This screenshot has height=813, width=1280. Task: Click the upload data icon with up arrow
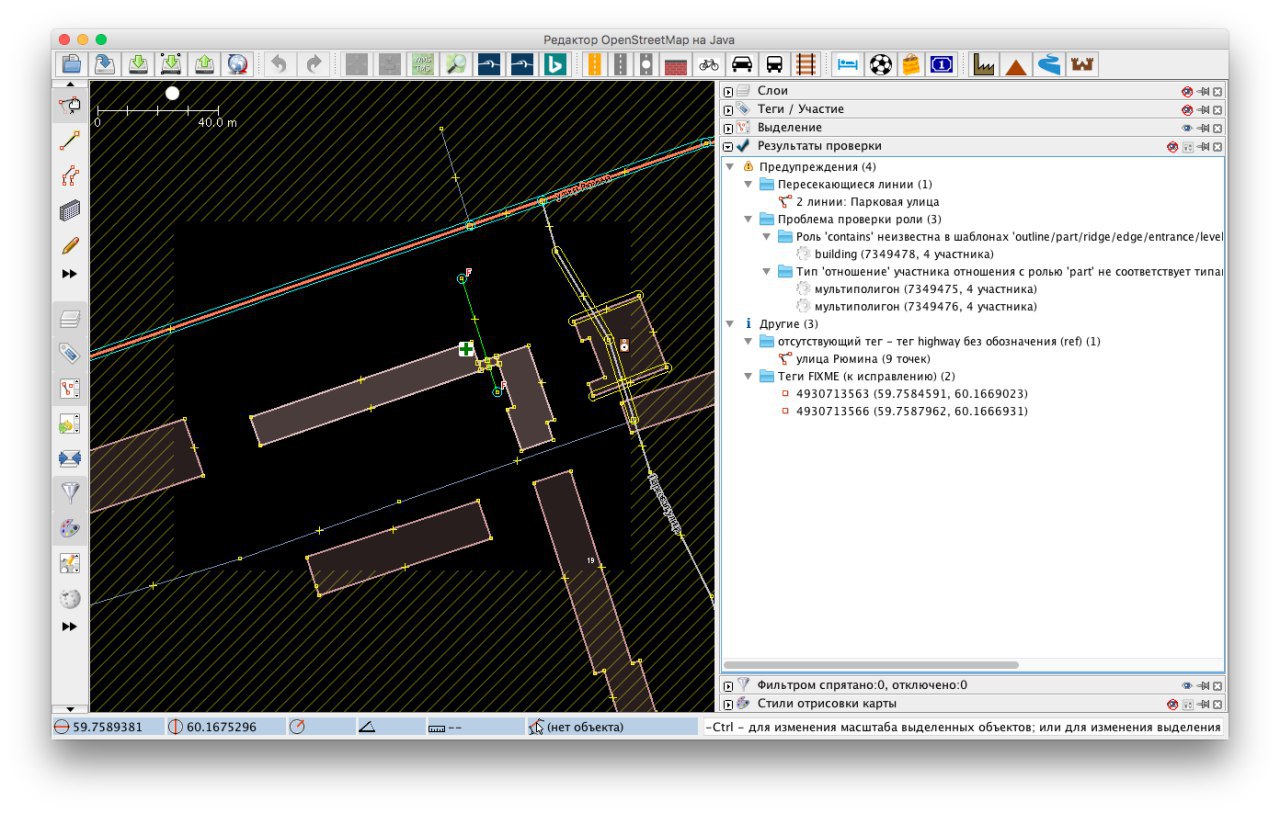point(204,65)
